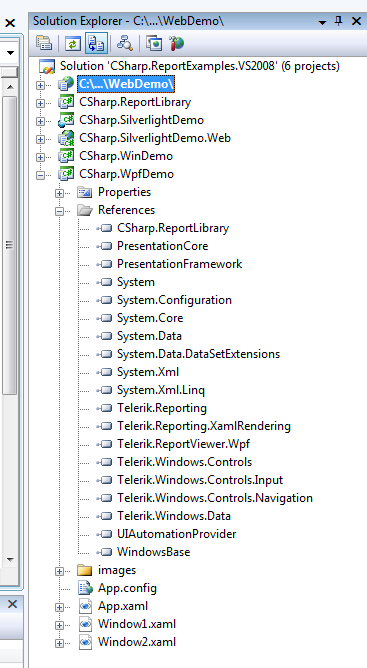Expand the App.xaml node

point(59,608)
